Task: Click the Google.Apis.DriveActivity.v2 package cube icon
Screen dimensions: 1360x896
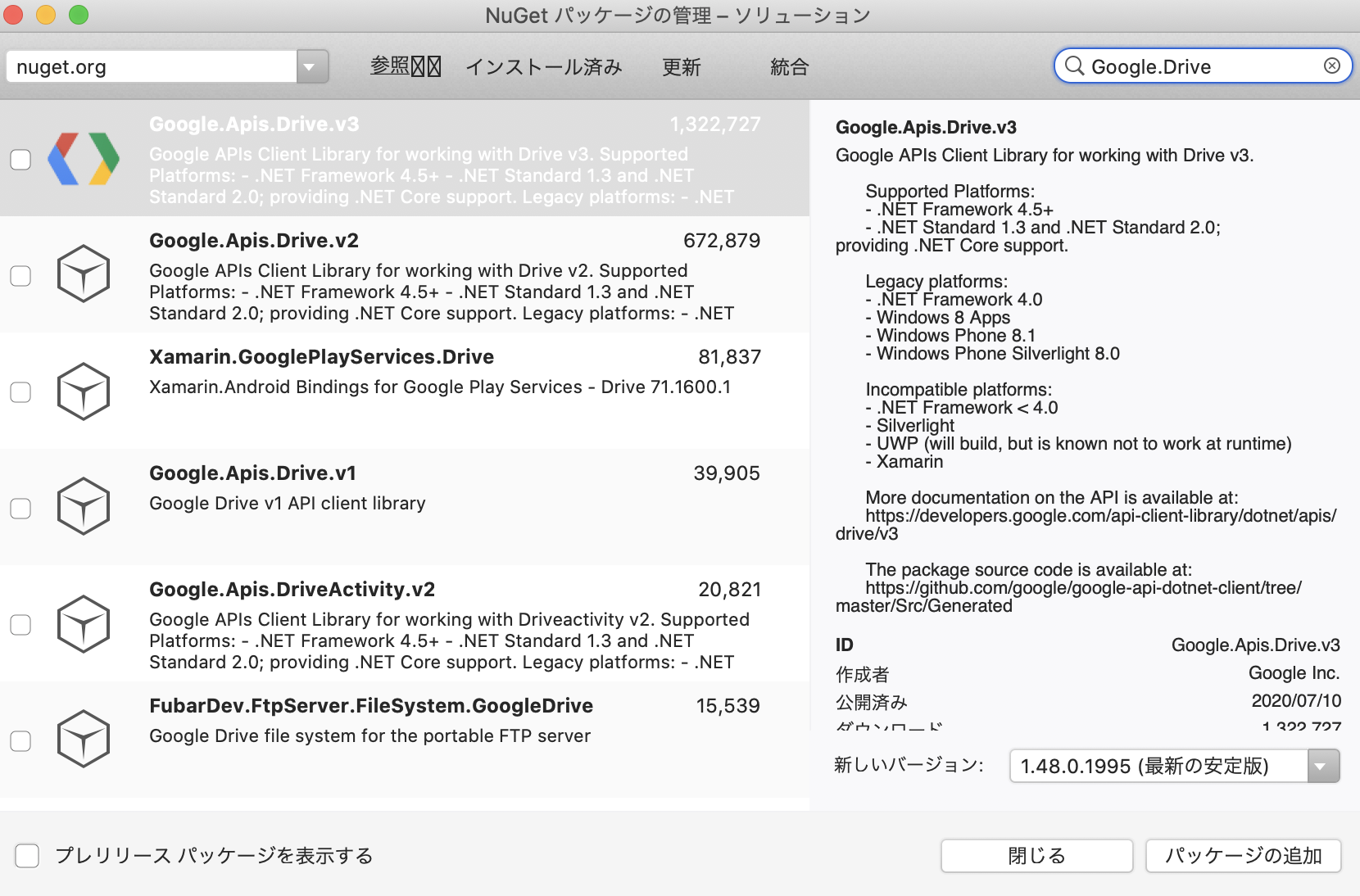Action: pyautogui.click(x=84, y=624)
